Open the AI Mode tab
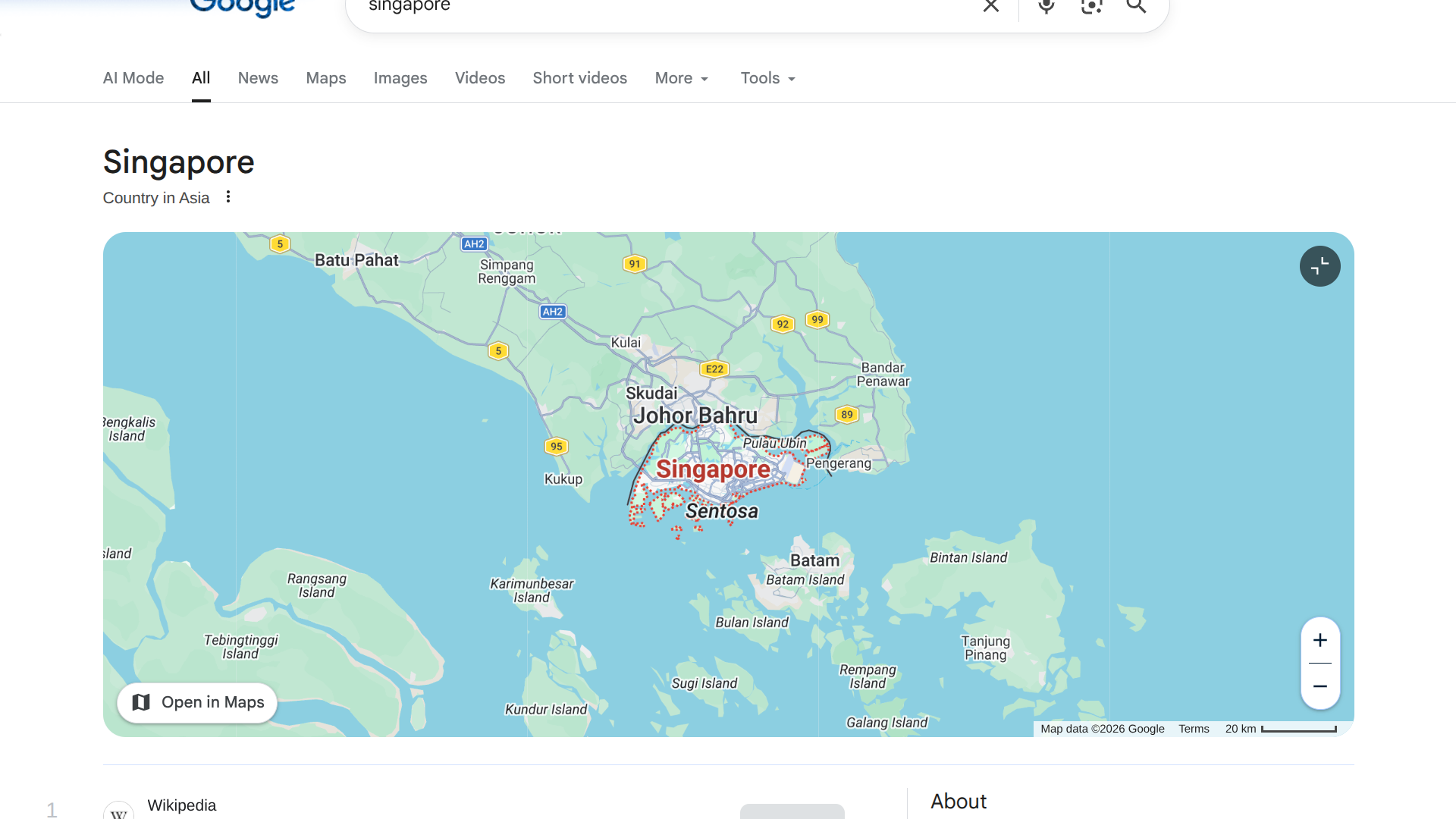This screenshot has width=1456, height=819. point(133,78)
